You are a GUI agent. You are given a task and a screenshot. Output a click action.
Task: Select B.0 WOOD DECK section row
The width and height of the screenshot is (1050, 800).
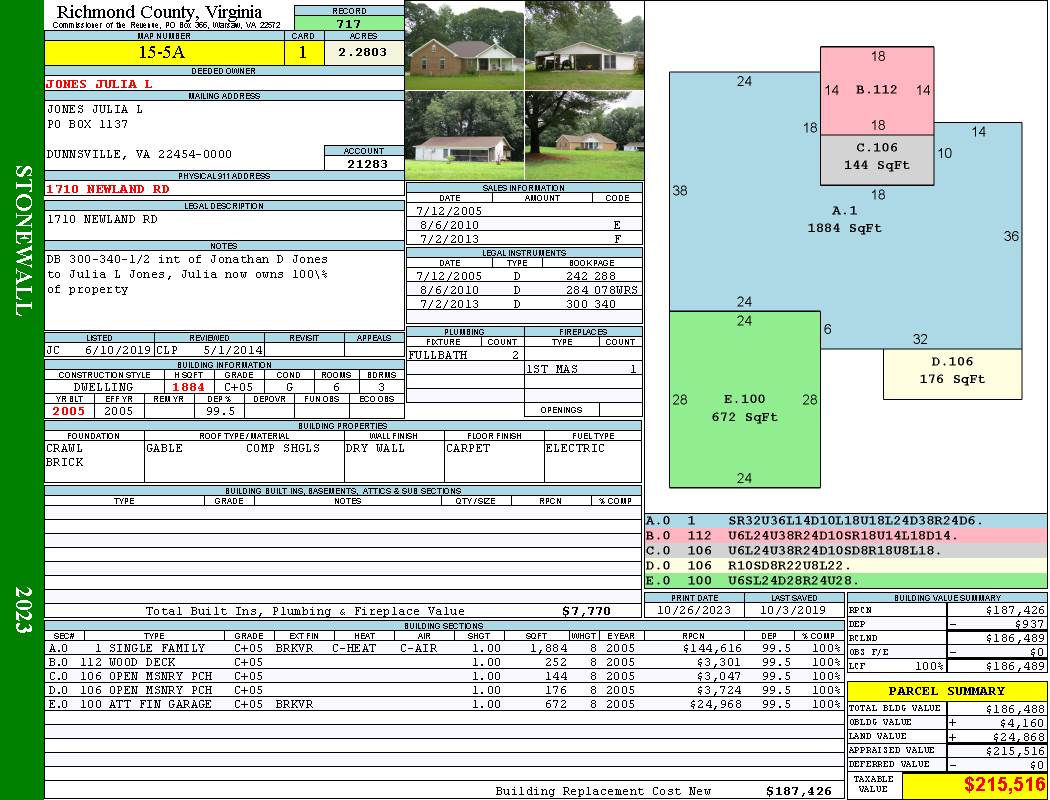(443, 662)
